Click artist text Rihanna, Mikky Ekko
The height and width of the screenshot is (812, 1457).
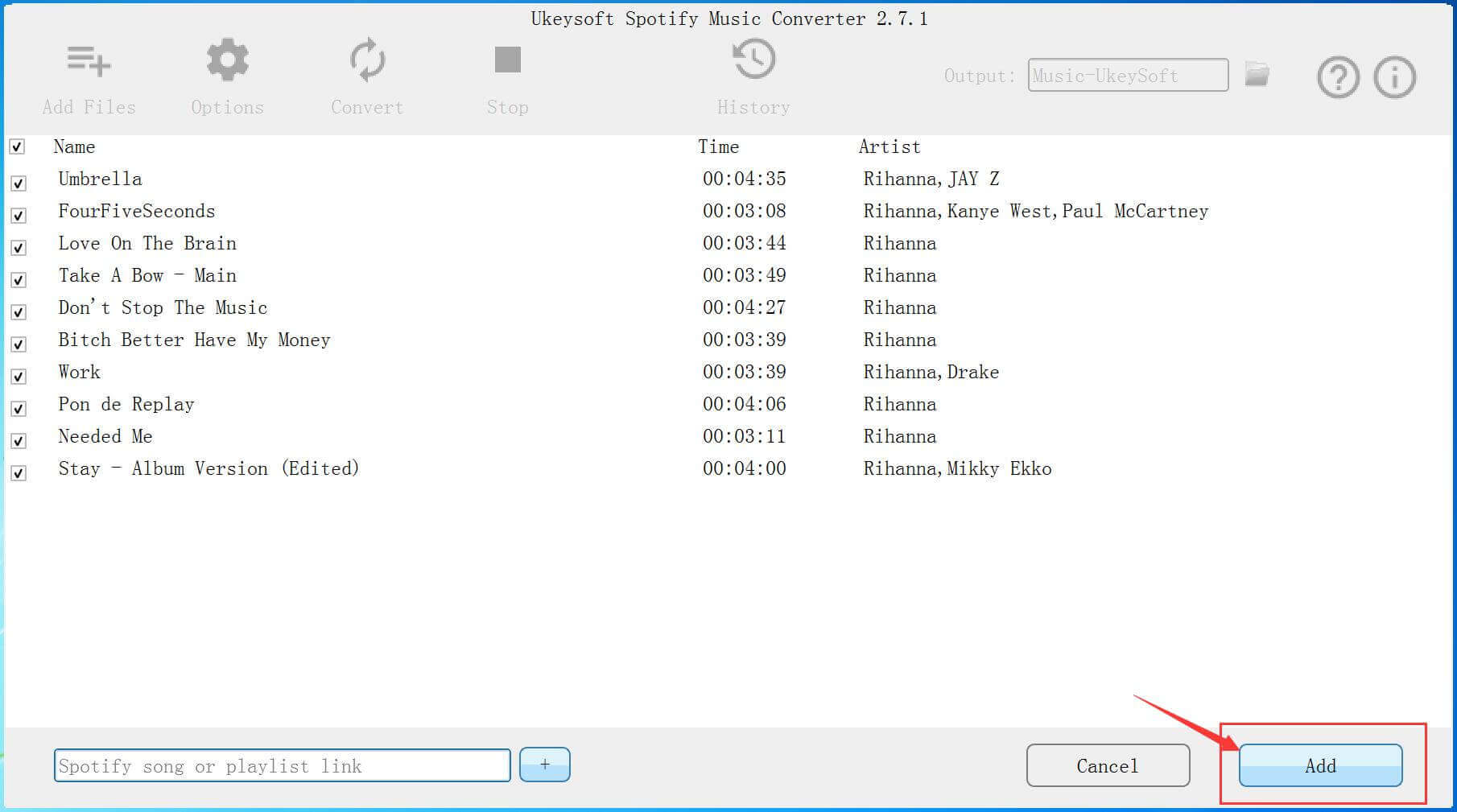click(958, 468)
